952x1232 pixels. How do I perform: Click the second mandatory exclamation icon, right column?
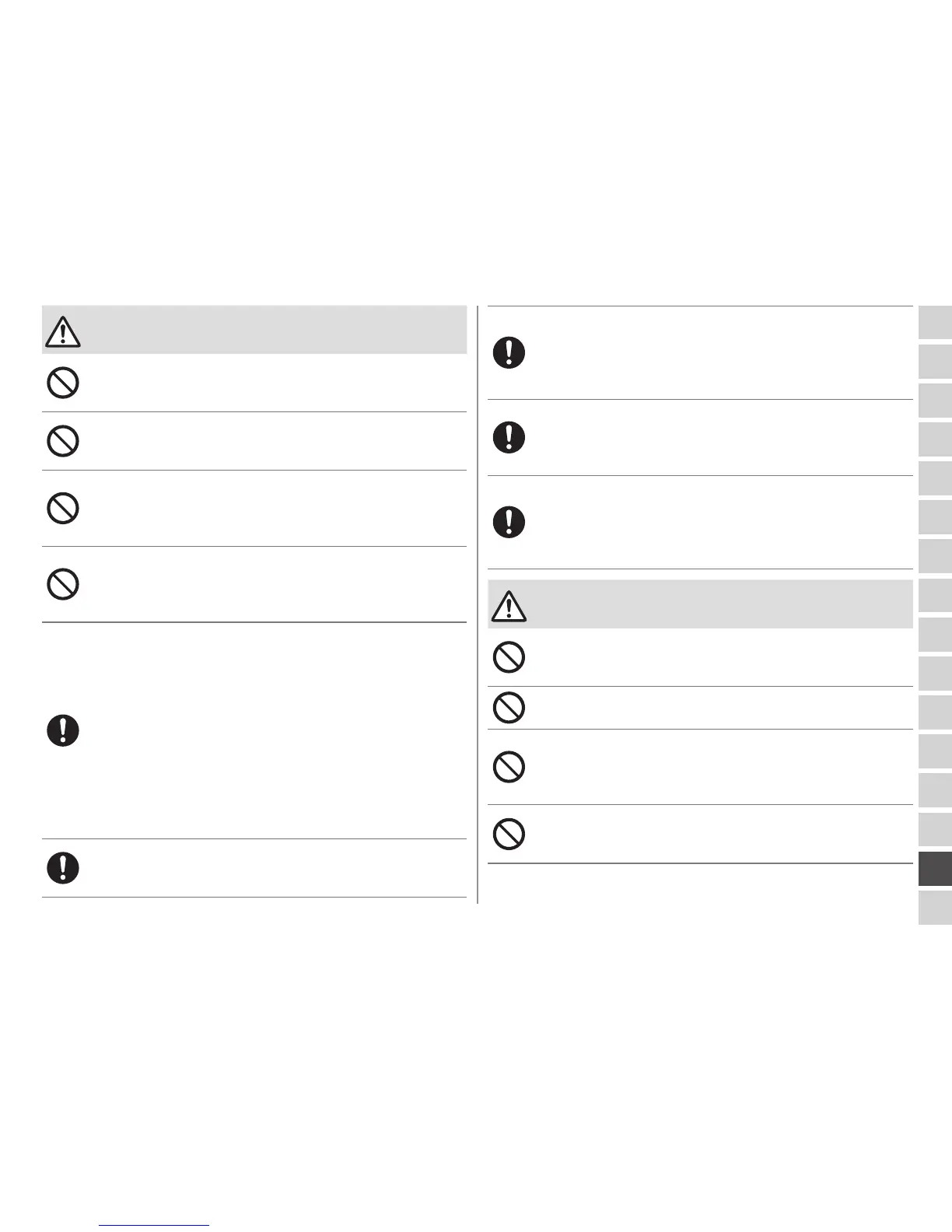509,437
